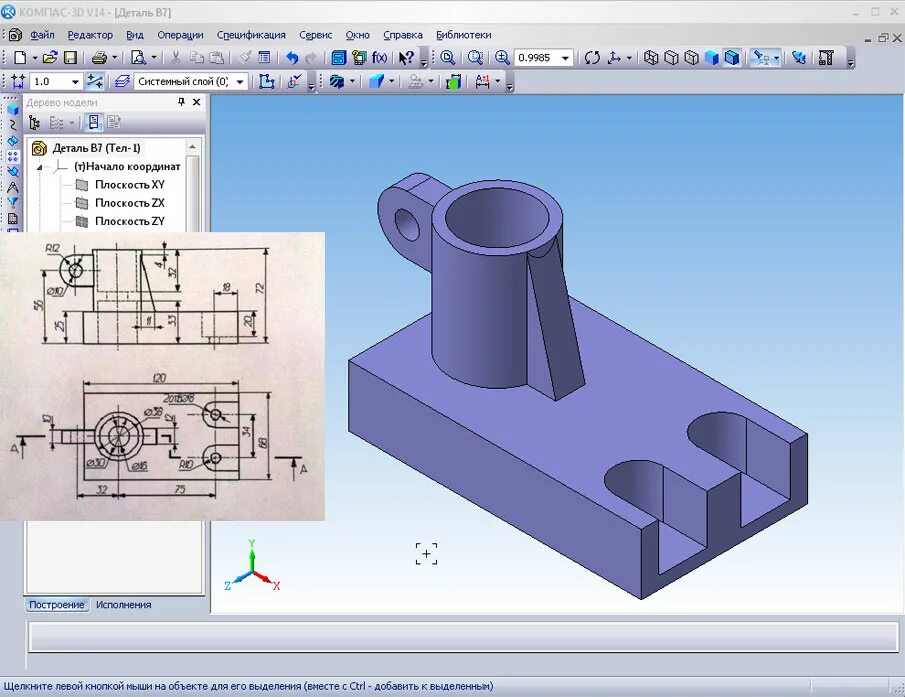905x697 pixels.
Task: Save the document with the floppy disk icon
Action: 70,58
